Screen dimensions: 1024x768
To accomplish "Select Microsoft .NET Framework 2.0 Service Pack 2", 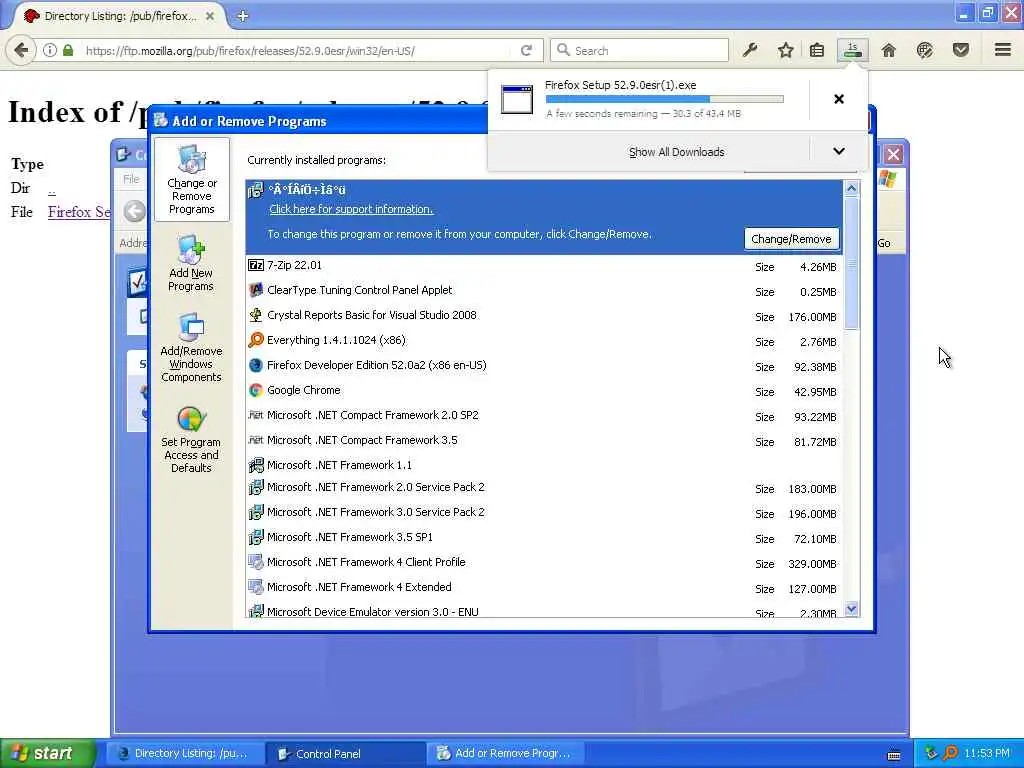I will pos(544,488).
